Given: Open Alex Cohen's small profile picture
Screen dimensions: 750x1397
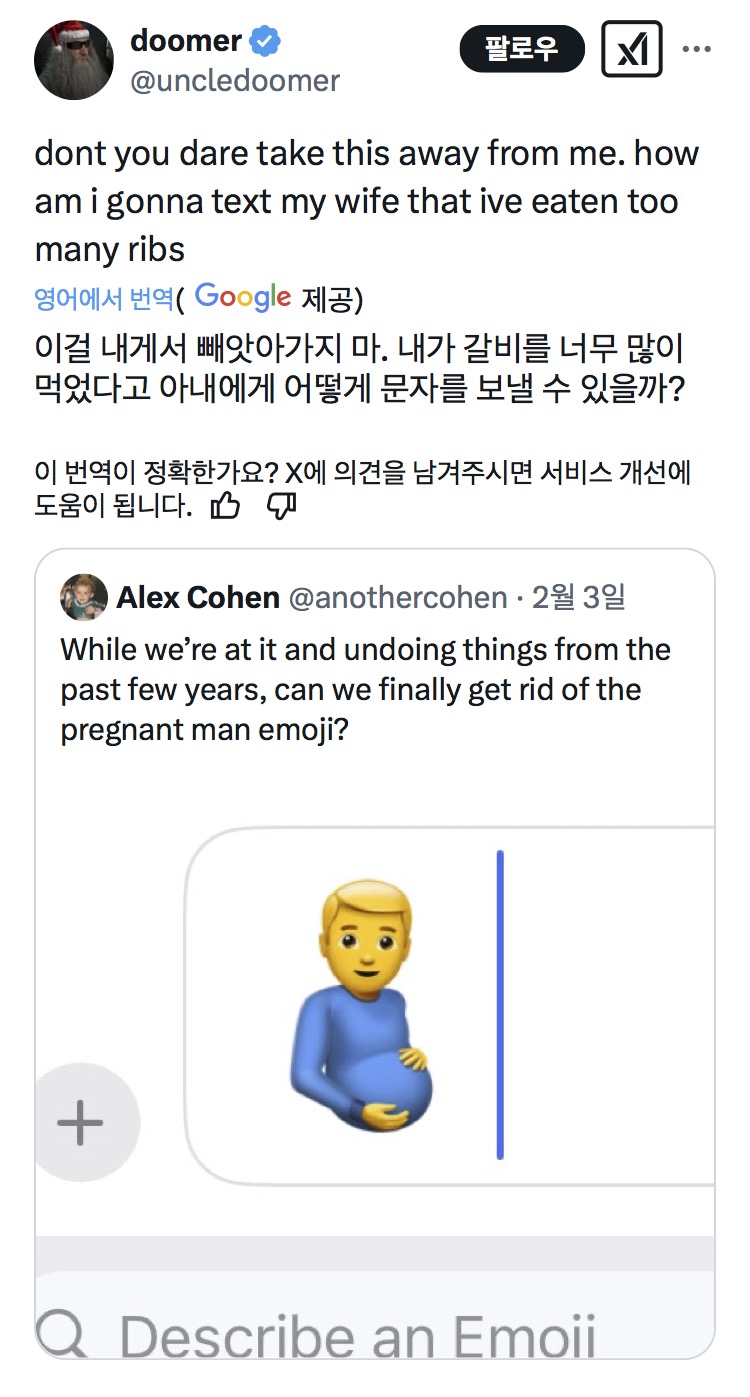Looking at the screenshot, I should pyautogui.click(x=84, y=598).
